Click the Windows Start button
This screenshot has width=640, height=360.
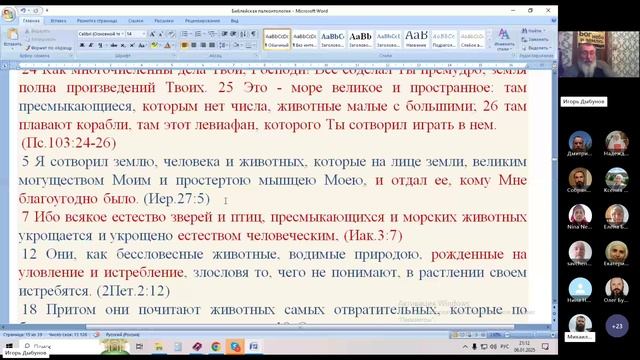pos(9,347)
